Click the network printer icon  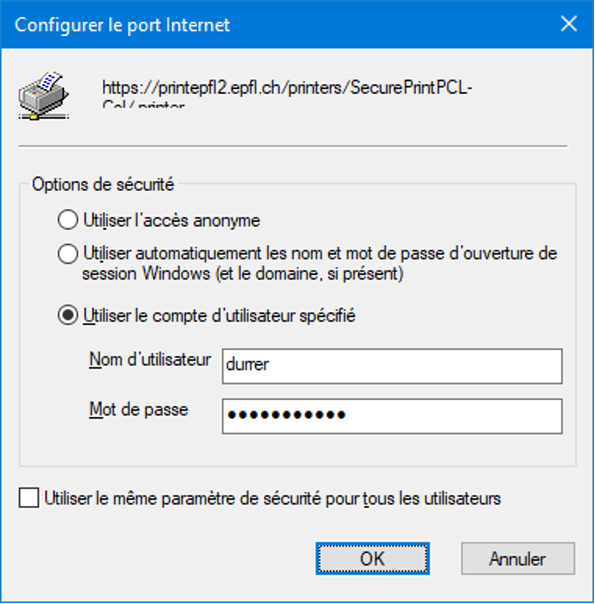point(44,95)
